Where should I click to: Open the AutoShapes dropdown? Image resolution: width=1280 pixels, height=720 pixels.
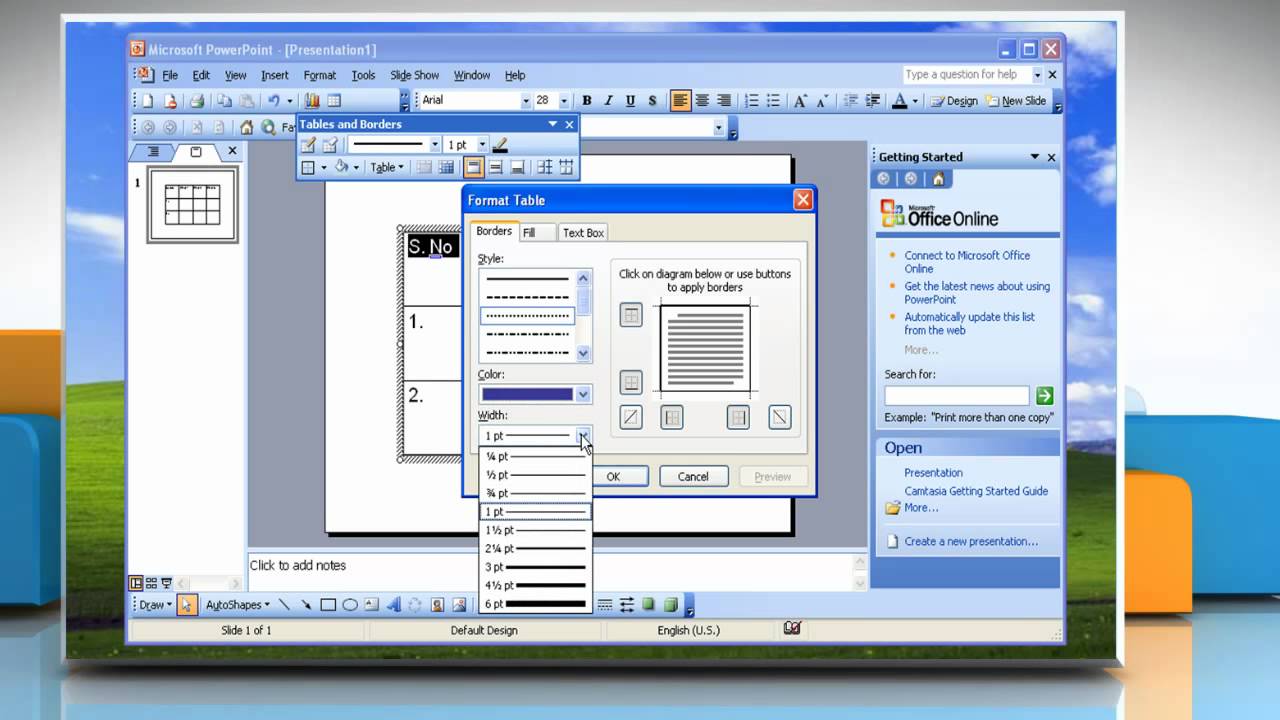[x=238, y=605]
